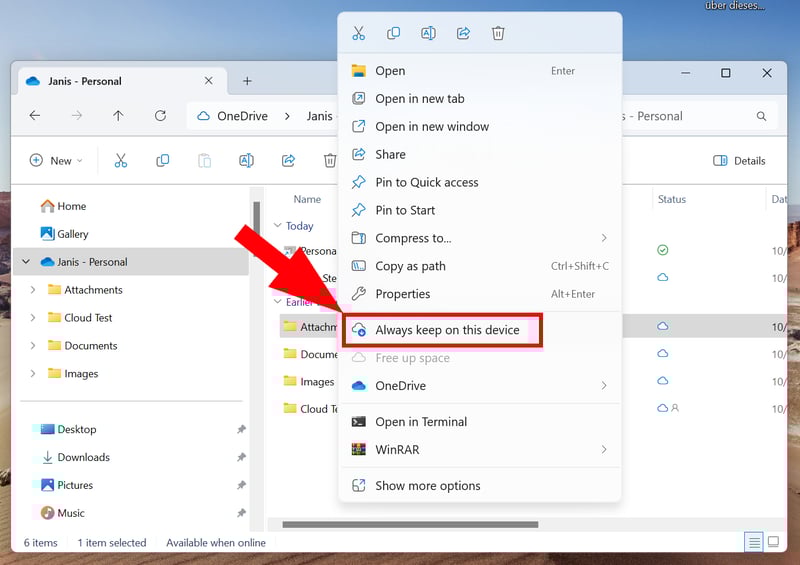The height and width of the screenshot is (565, 800).
Task: Click the Copy icon in Explorer toolbar
Action: (x=163, y=161)
